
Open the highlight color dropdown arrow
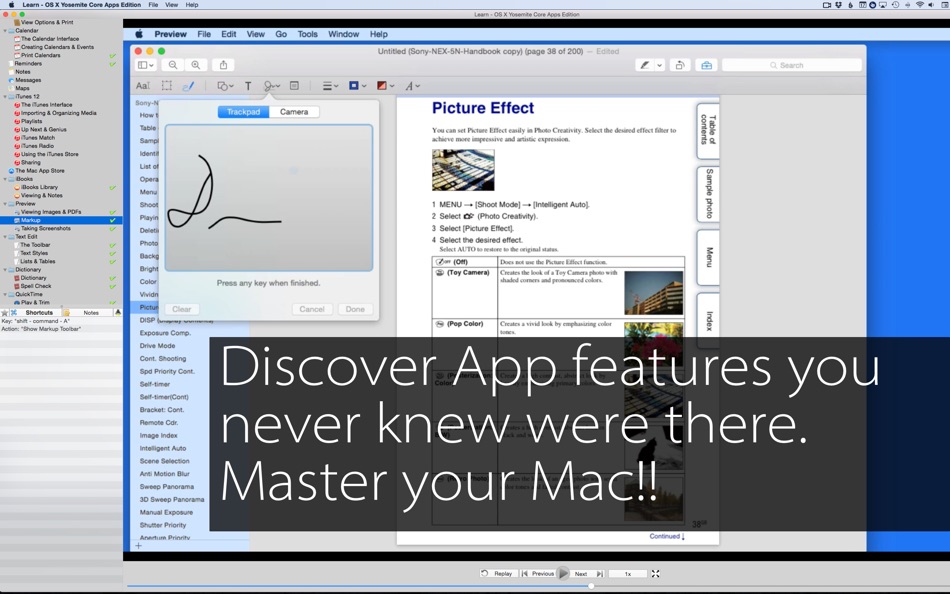pyautogui.click(x=660, y=65)
